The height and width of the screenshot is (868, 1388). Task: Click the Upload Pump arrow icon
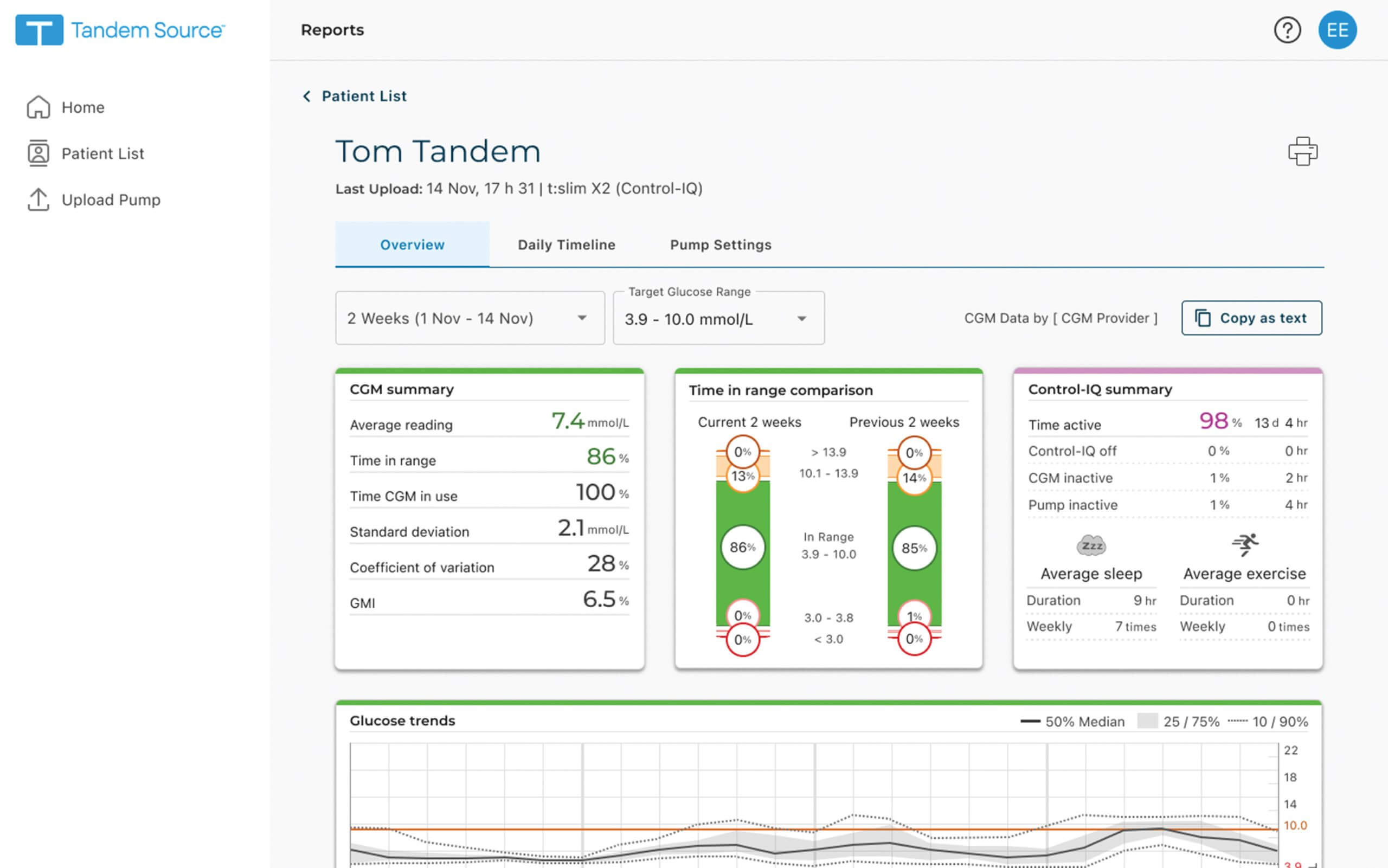(38, 199)
